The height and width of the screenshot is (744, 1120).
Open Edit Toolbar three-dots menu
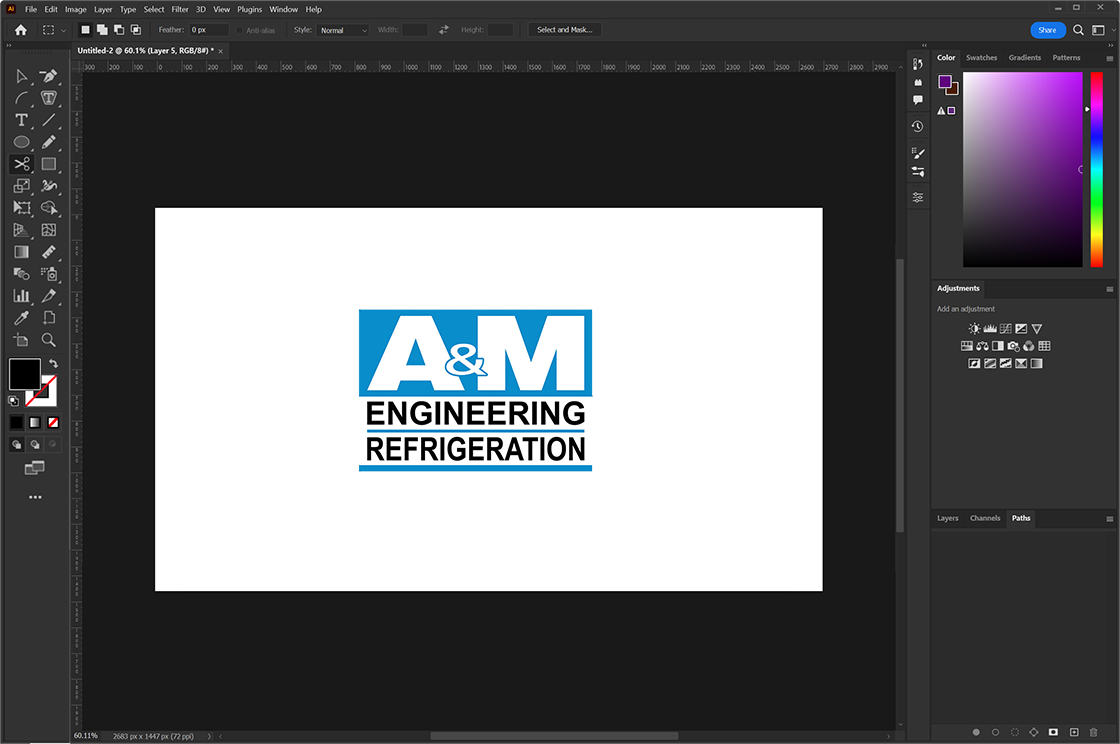tap(35, 497)
